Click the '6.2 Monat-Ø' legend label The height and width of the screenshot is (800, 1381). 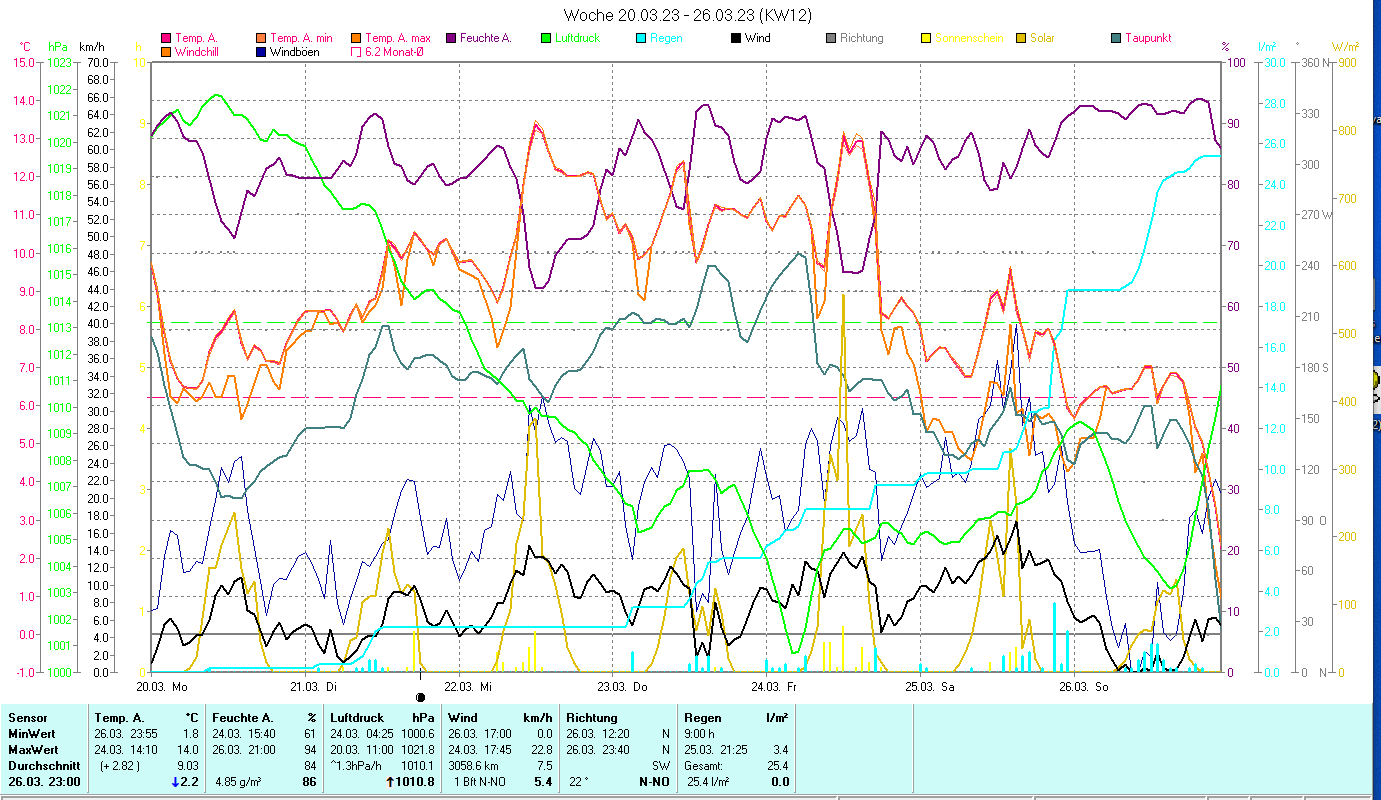[x=394, y=52]
